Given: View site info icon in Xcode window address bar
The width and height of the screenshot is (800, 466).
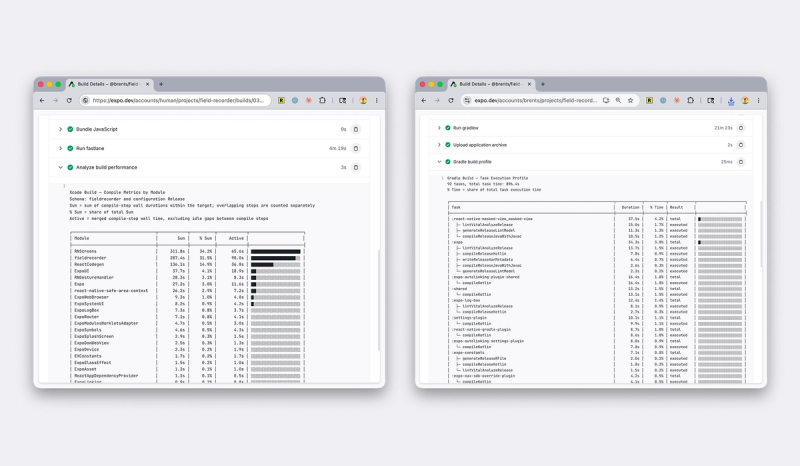Looking at the screenshot, I should point(86,101).
